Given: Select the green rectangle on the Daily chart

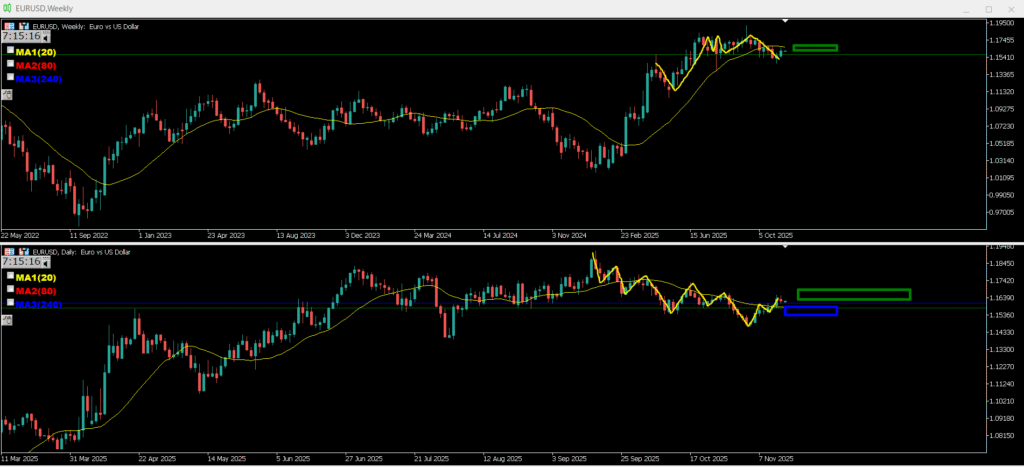Looking at the screenshot, I should click(853, 294).
